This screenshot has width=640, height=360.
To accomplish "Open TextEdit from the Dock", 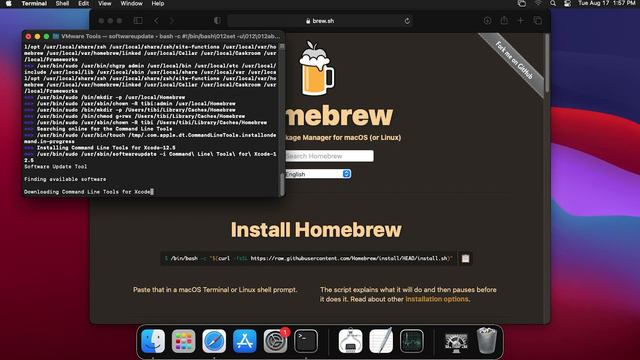I will pos(381,341).
